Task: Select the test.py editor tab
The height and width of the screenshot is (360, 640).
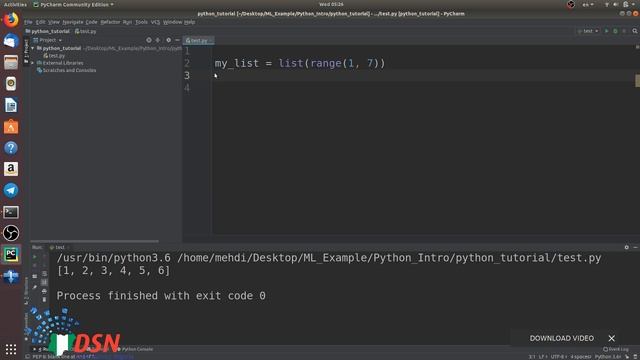Action: 198,40
